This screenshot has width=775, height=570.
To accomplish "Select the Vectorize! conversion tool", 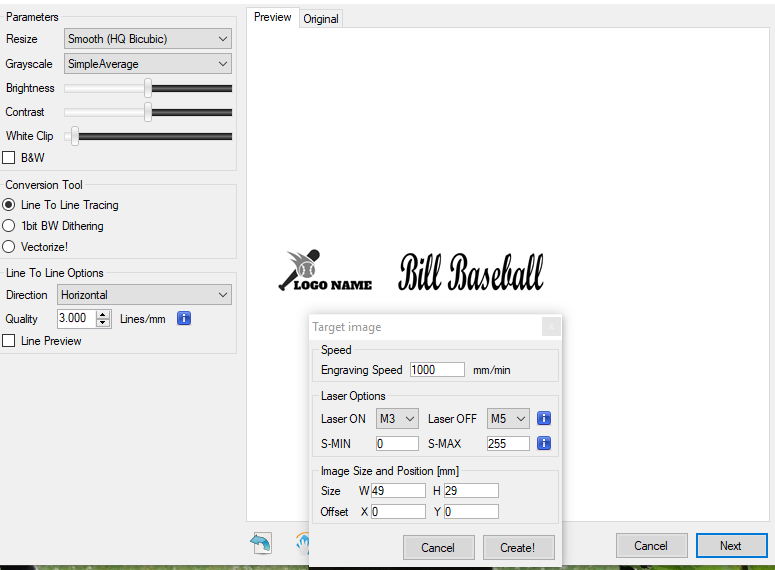I will [9, 247].
